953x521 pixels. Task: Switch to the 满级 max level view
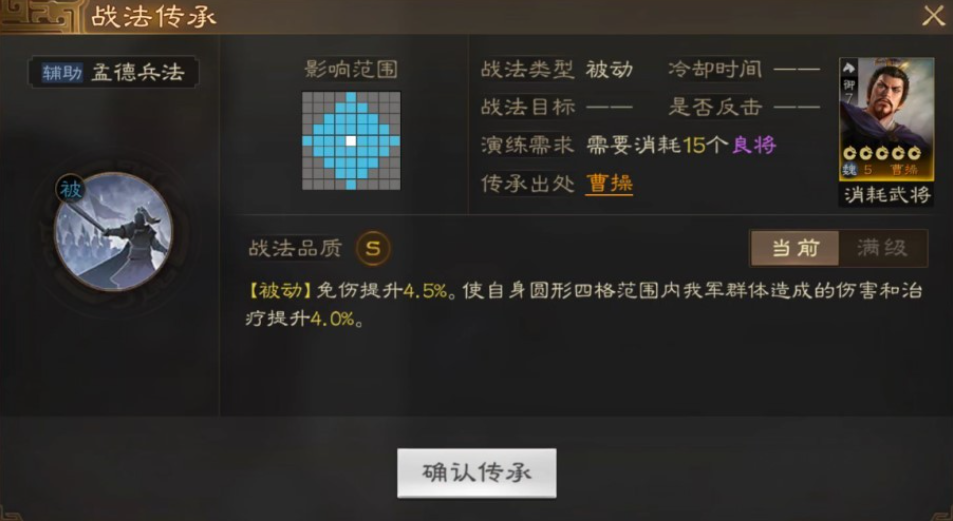(882, 248)
